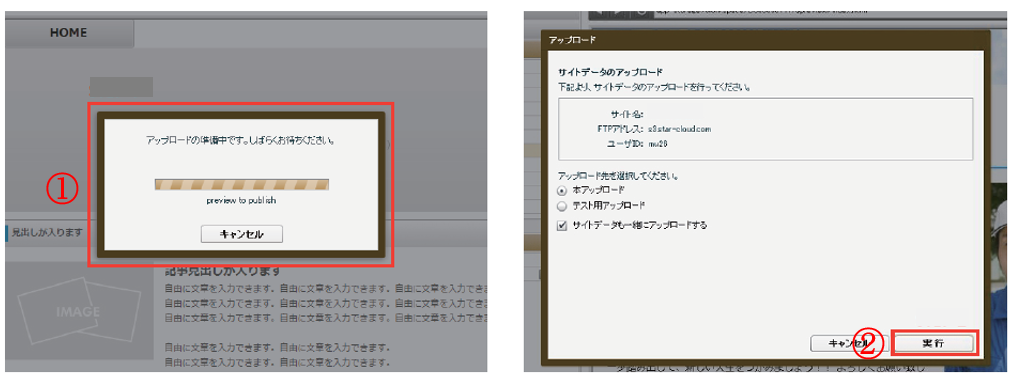The width and height of the screenshot is (1012, 380).
Task: Cancel the upload preparation dialog
Action: [242, 234]
